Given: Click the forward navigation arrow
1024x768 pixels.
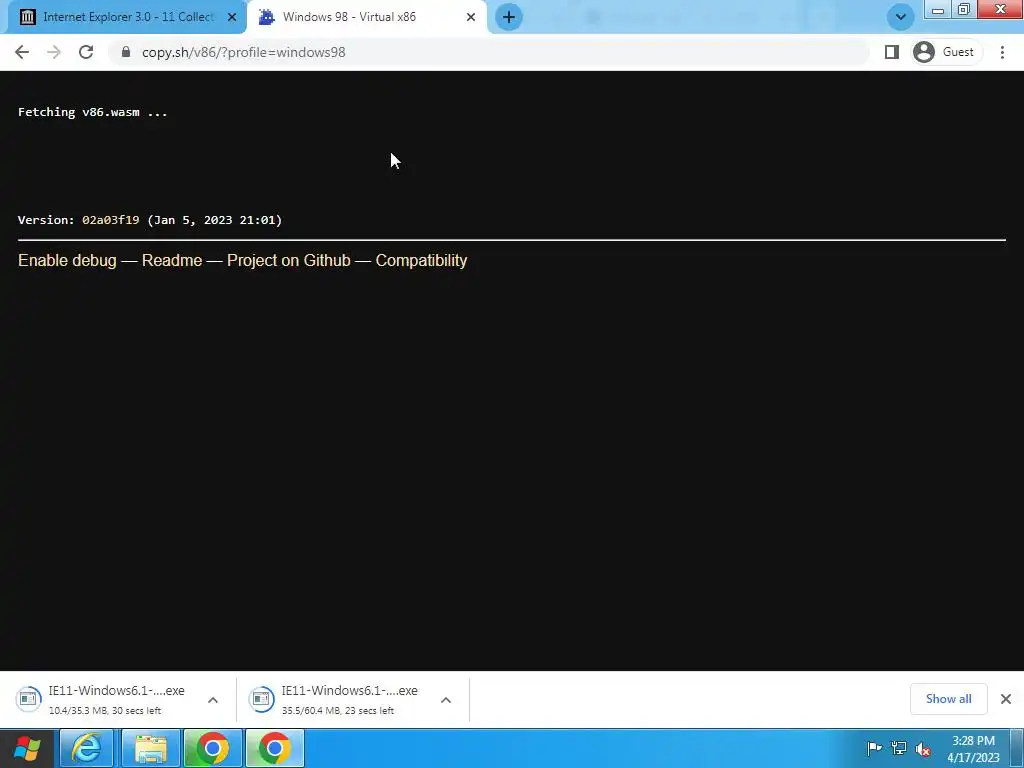Looking at the screenshot, I should [54, 52].
